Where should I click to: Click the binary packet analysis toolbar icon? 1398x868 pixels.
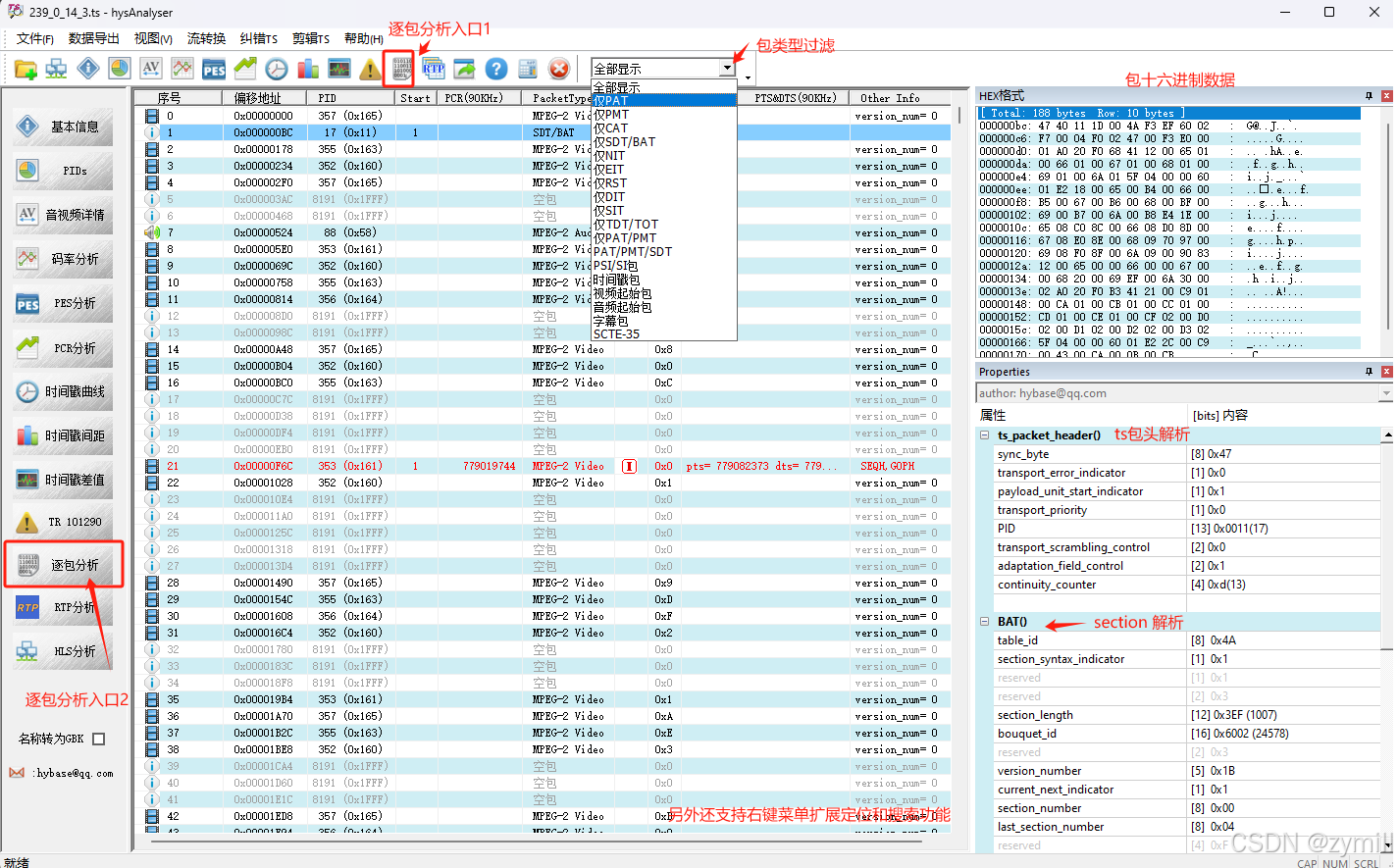click(x=402, y=69)
